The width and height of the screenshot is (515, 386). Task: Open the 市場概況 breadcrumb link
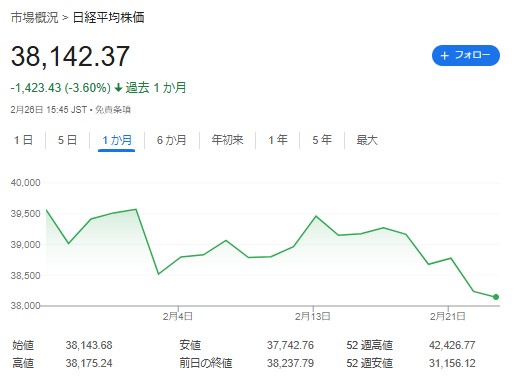[34, 18]
